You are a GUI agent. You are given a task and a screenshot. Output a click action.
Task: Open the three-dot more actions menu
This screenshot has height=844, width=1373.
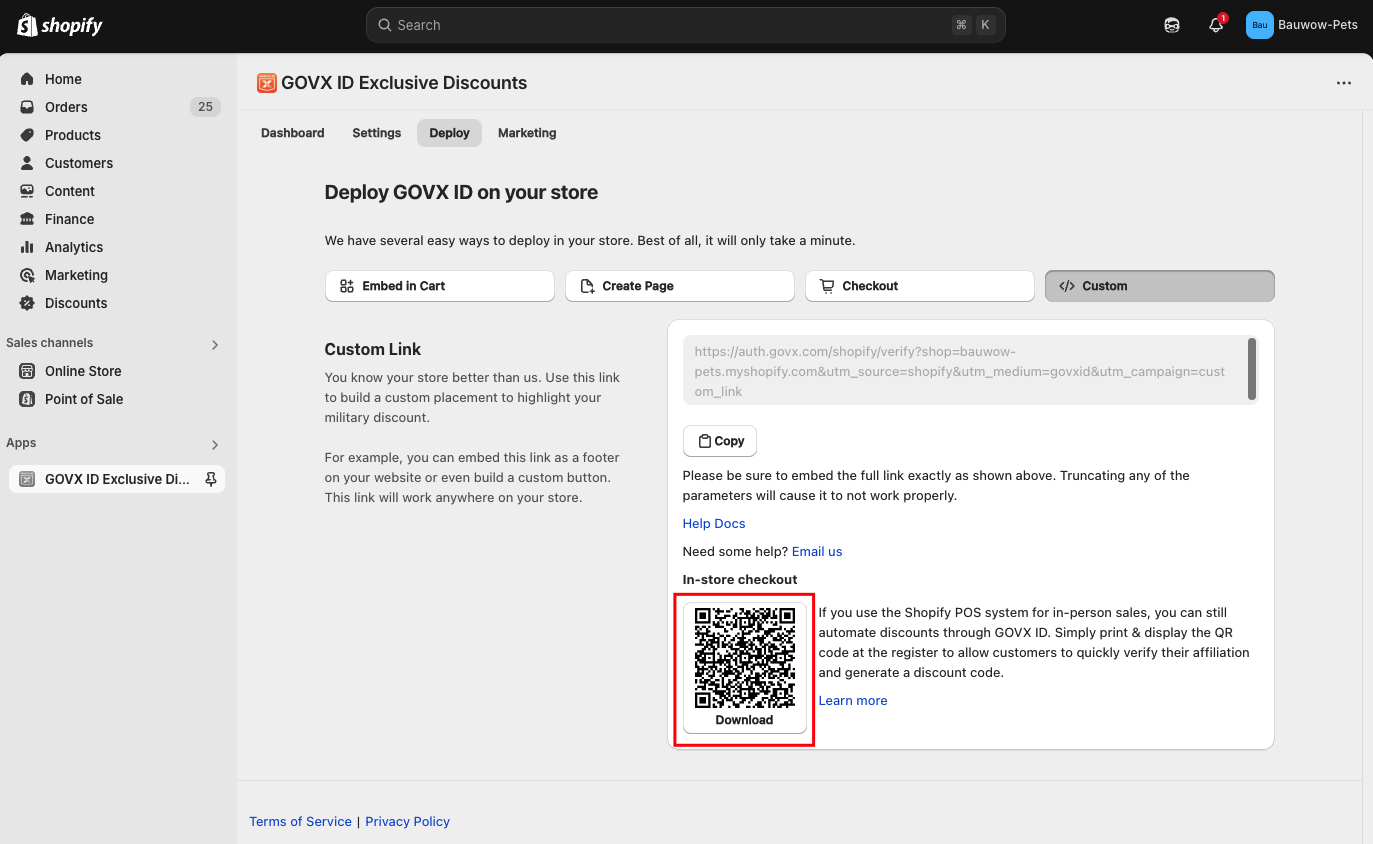(x=1344, y=83)
